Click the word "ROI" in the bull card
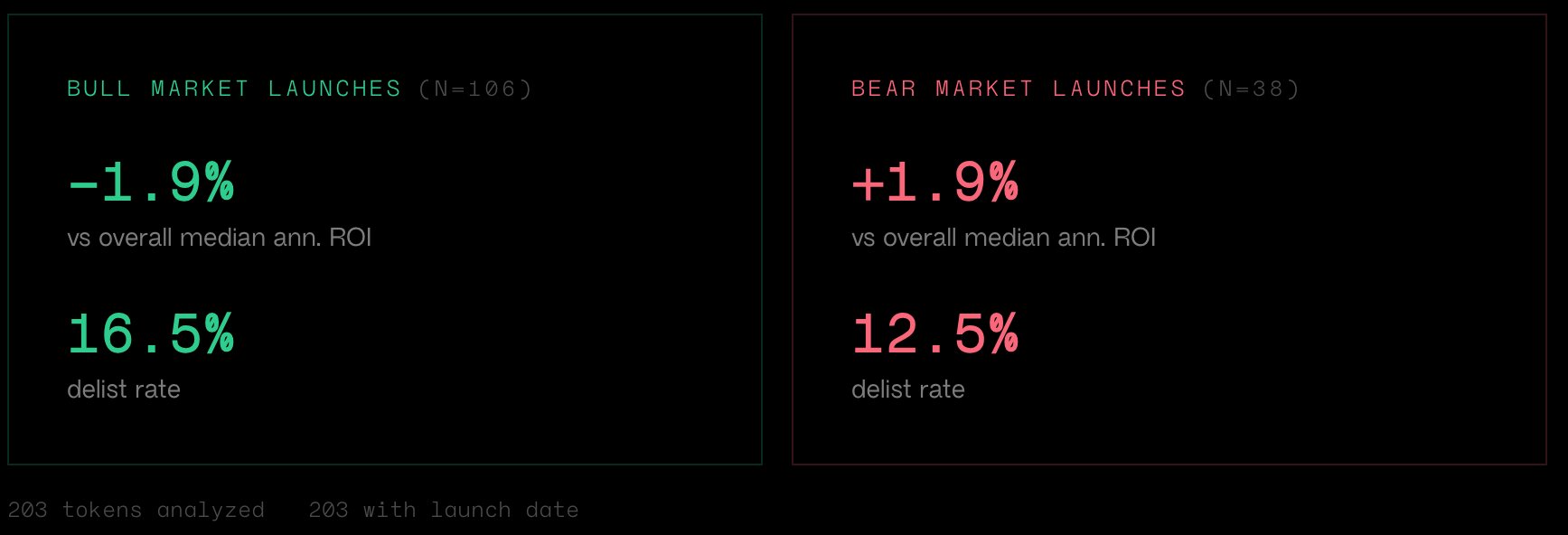 (351, 238)
